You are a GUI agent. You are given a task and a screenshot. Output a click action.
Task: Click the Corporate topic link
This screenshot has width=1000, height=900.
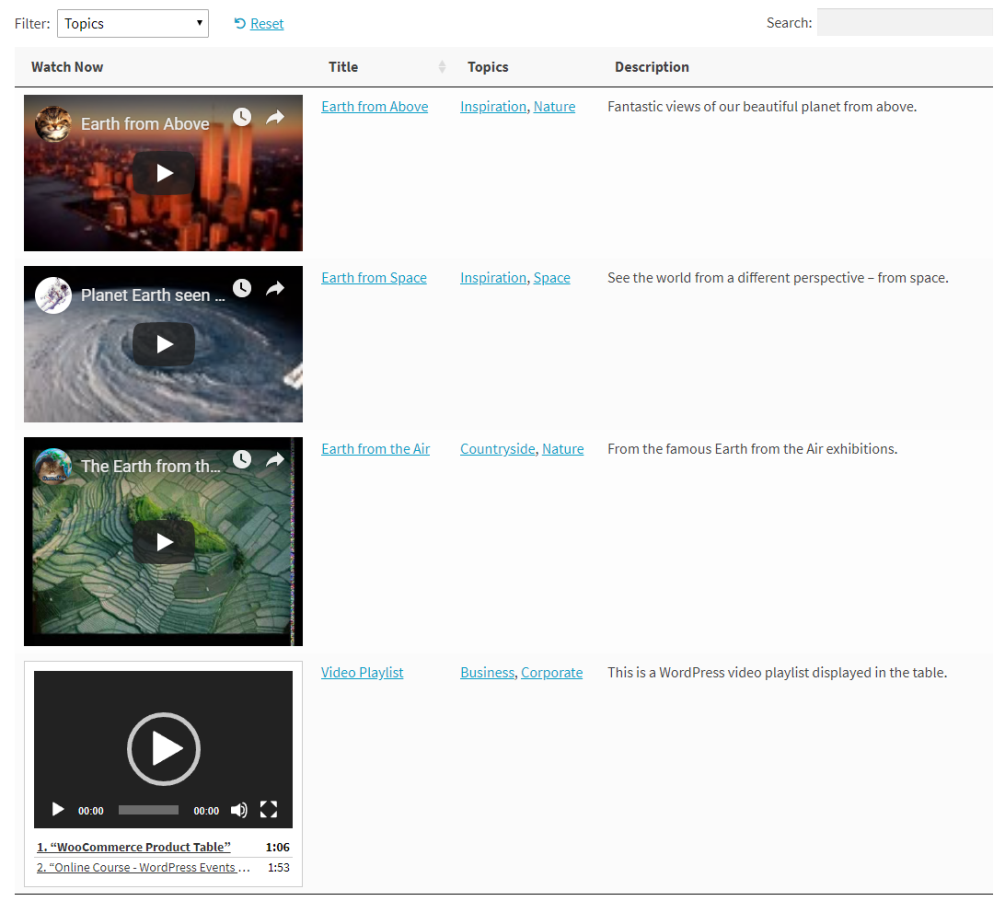point(551,673)
